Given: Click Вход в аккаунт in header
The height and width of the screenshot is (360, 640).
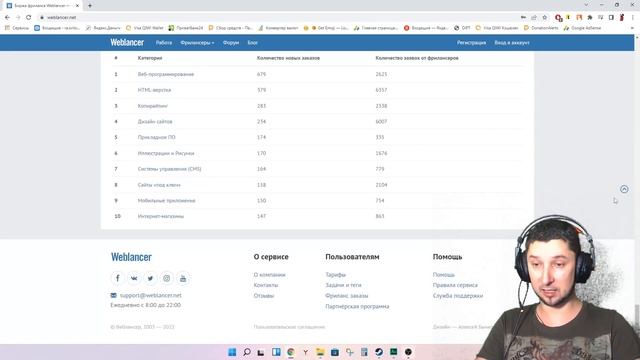Looking at the screenshot, I should tap(512, 42).
